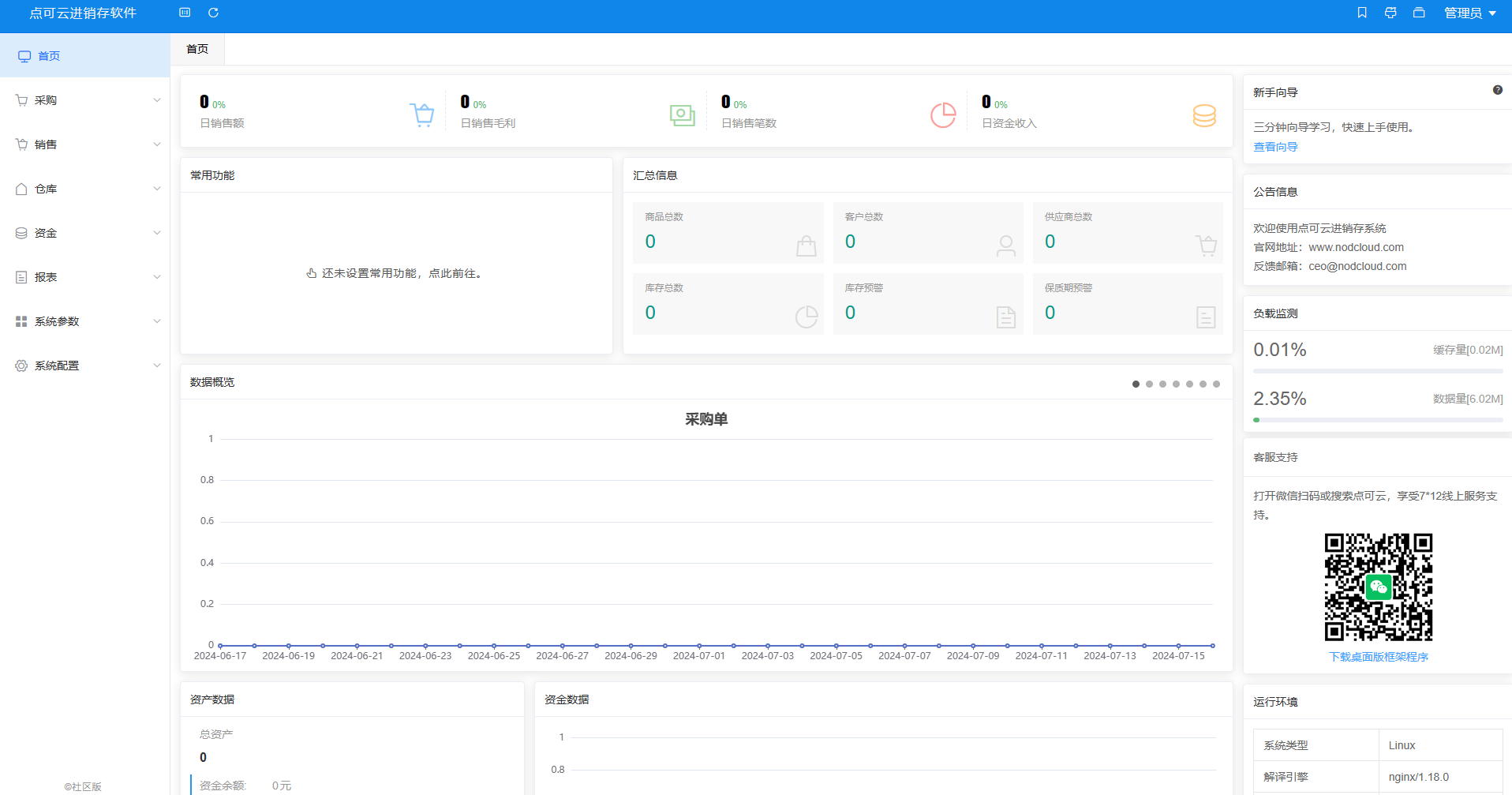Open the message box icon near 管理员
Screen dimensions: 1512x795
(1419, 13)
